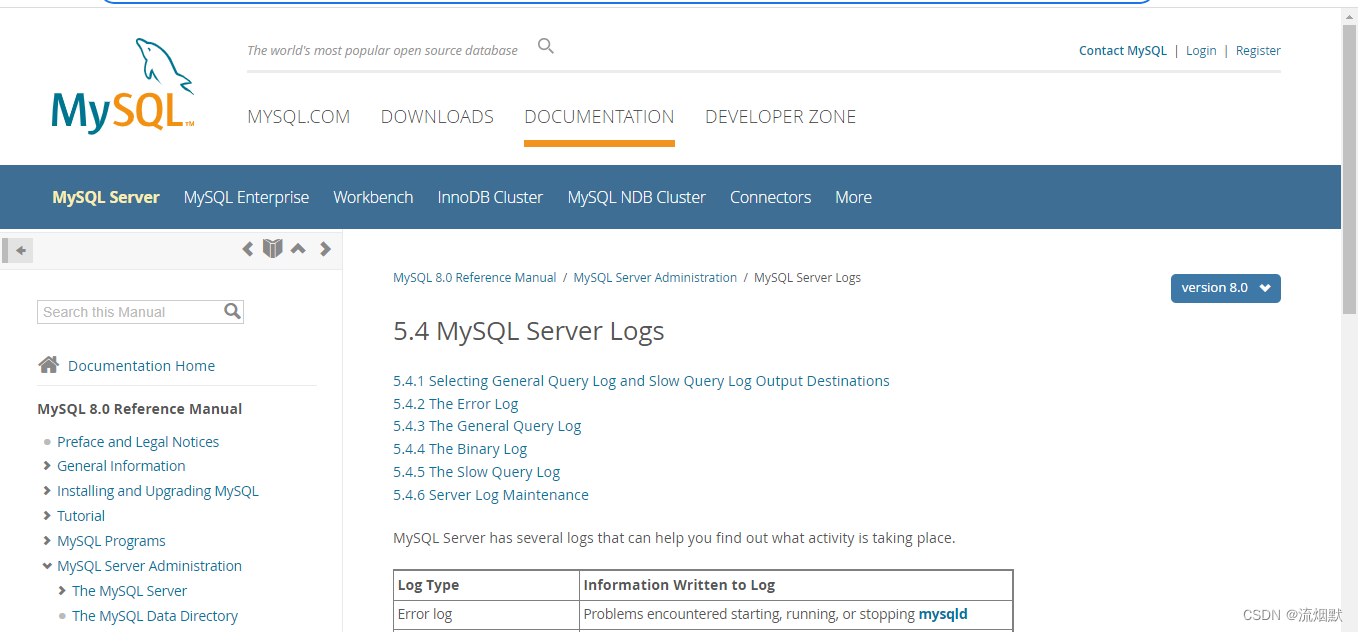Open General Information sidebar link

pyautogui.click(x=121, y=466)
